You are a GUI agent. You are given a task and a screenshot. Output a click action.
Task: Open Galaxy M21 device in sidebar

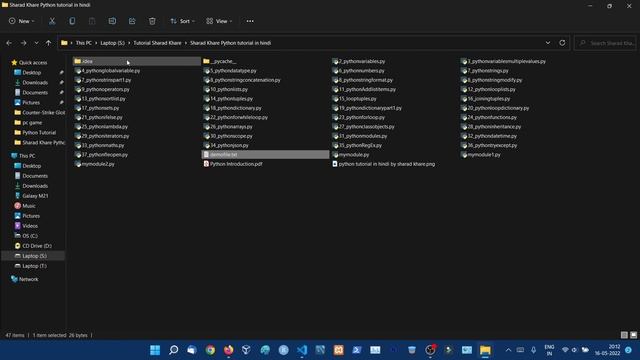(35, 196)
